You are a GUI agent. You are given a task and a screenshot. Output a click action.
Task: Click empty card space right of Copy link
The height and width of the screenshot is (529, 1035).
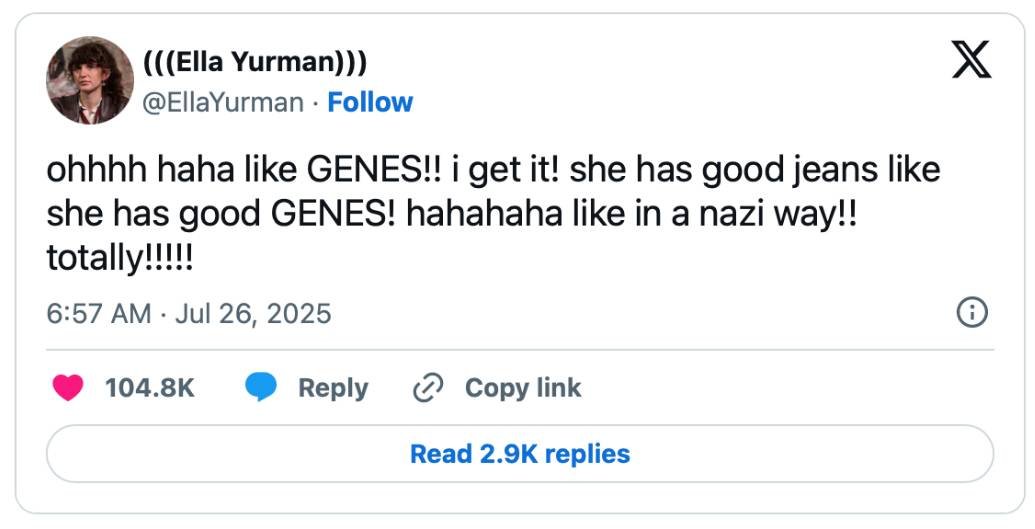pyautogui.click(x=790, y=388)
